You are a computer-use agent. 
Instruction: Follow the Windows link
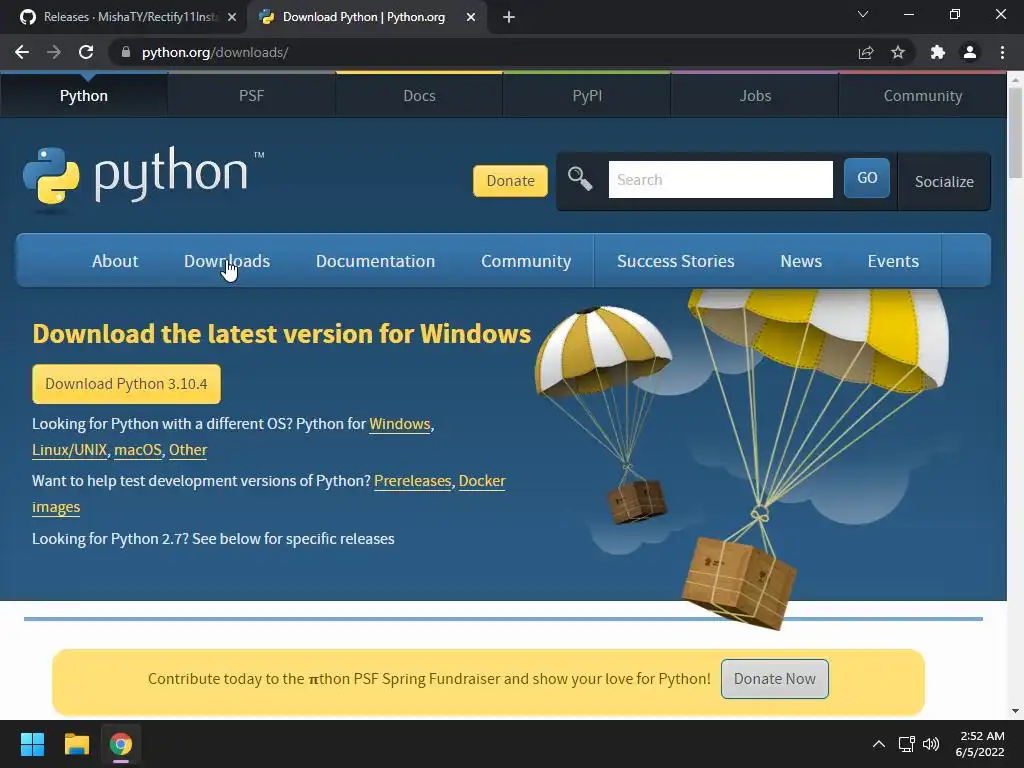point(400,424)
